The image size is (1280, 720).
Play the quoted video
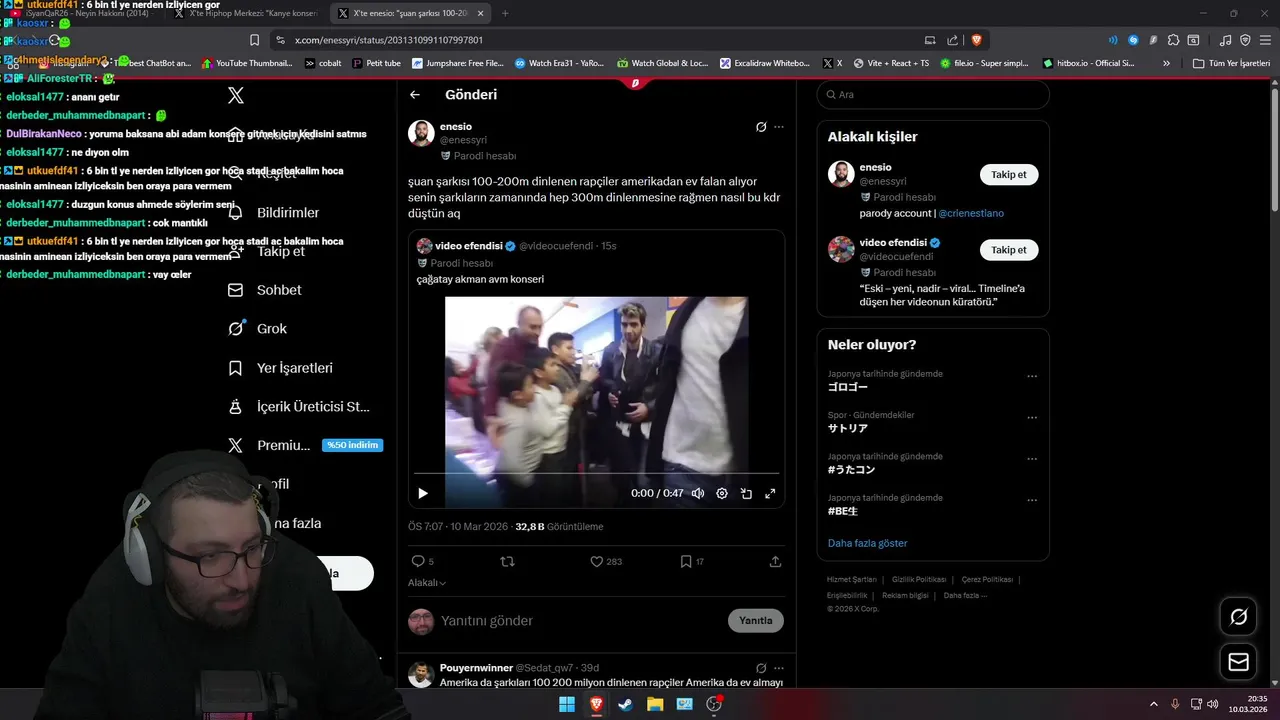click(422, 493)
